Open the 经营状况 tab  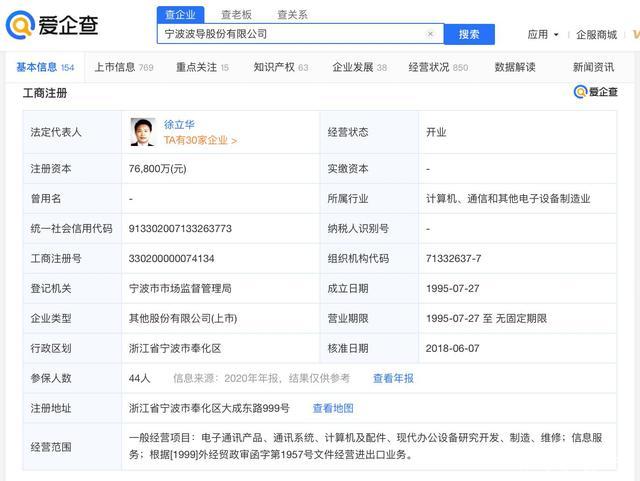[x=438, y=67]
